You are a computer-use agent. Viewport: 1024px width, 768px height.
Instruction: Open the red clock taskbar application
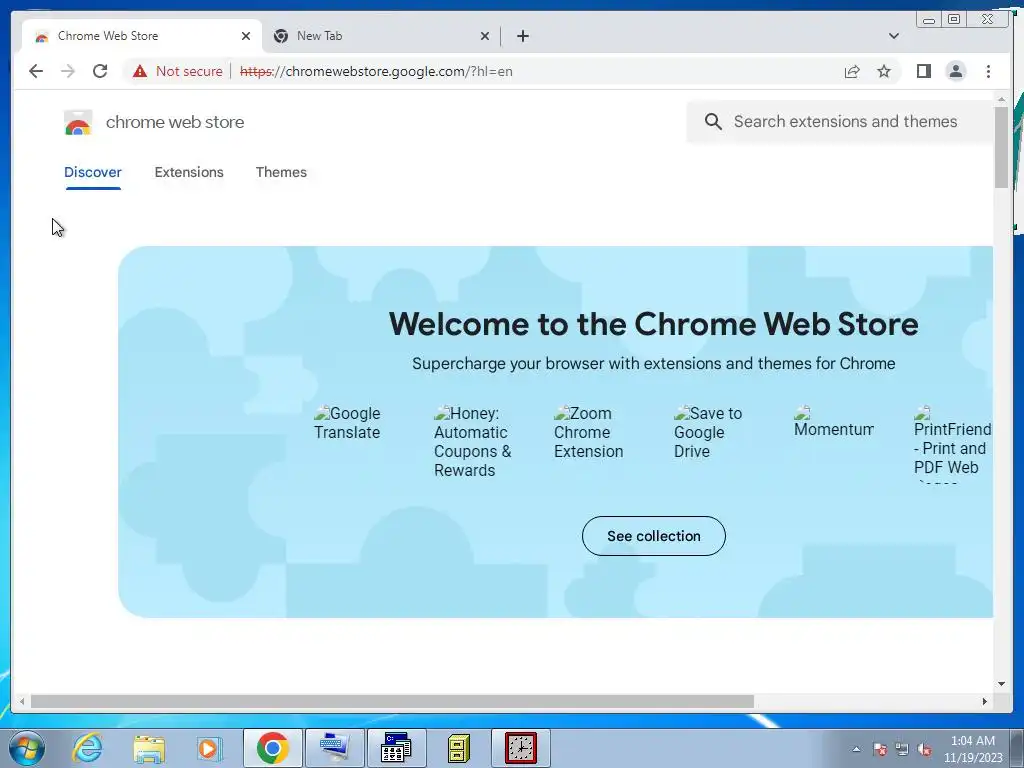(x=520, y=748)
